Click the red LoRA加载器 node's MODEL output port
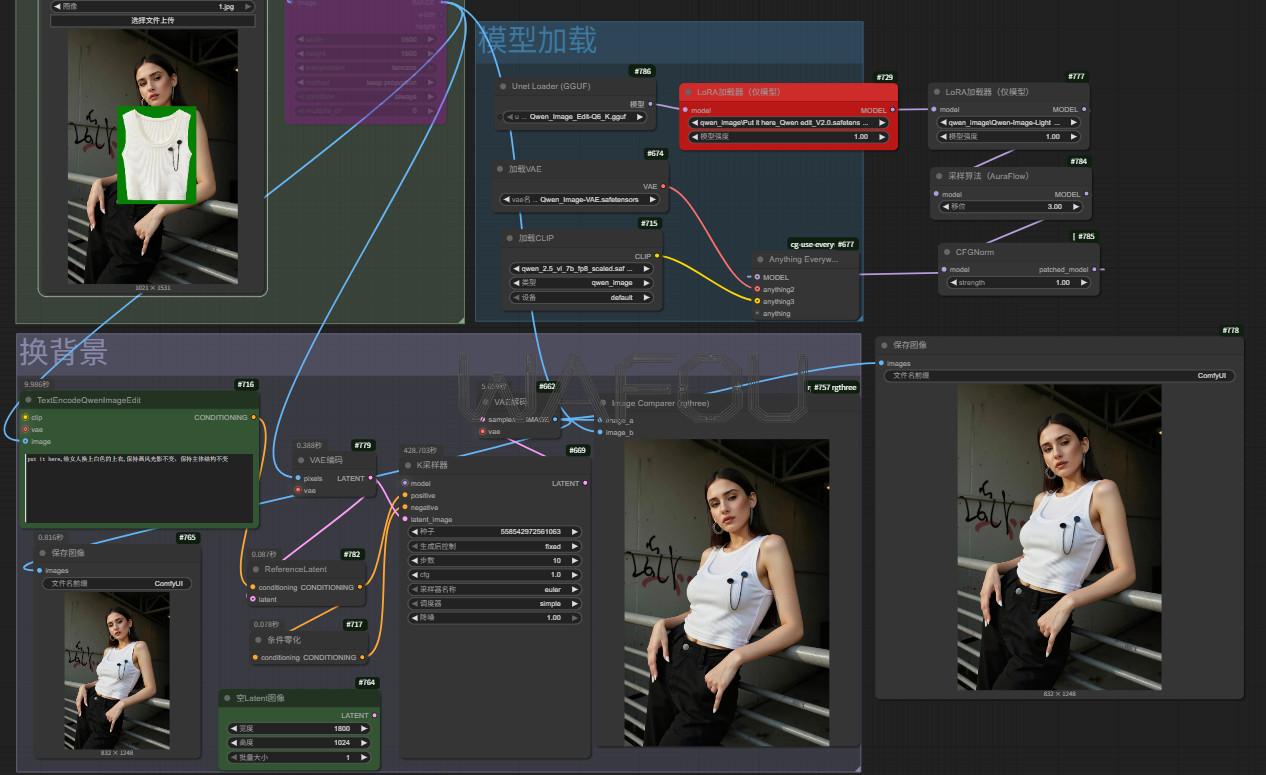This screenshot has width=1266, height=775. [x=893, y=110]
